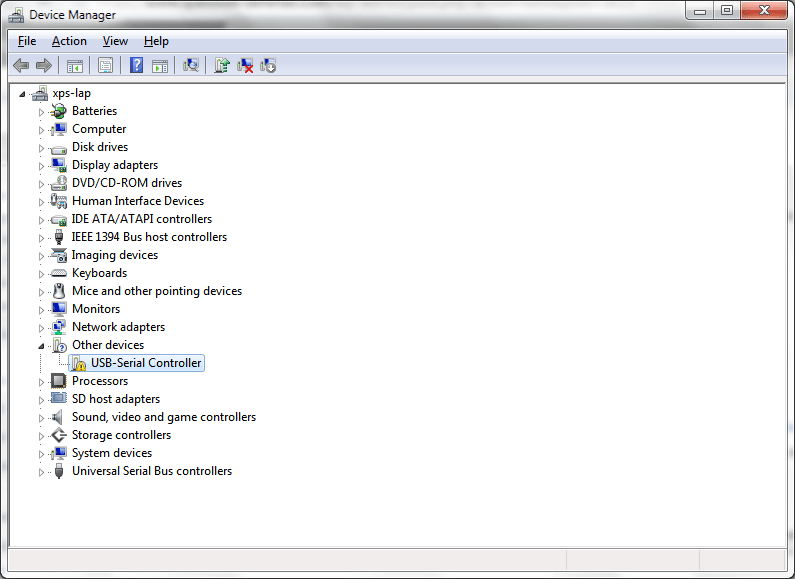Maximize the Device Manager window
Image resolution: width=795 pixels, height=579 pixels.
727,11
